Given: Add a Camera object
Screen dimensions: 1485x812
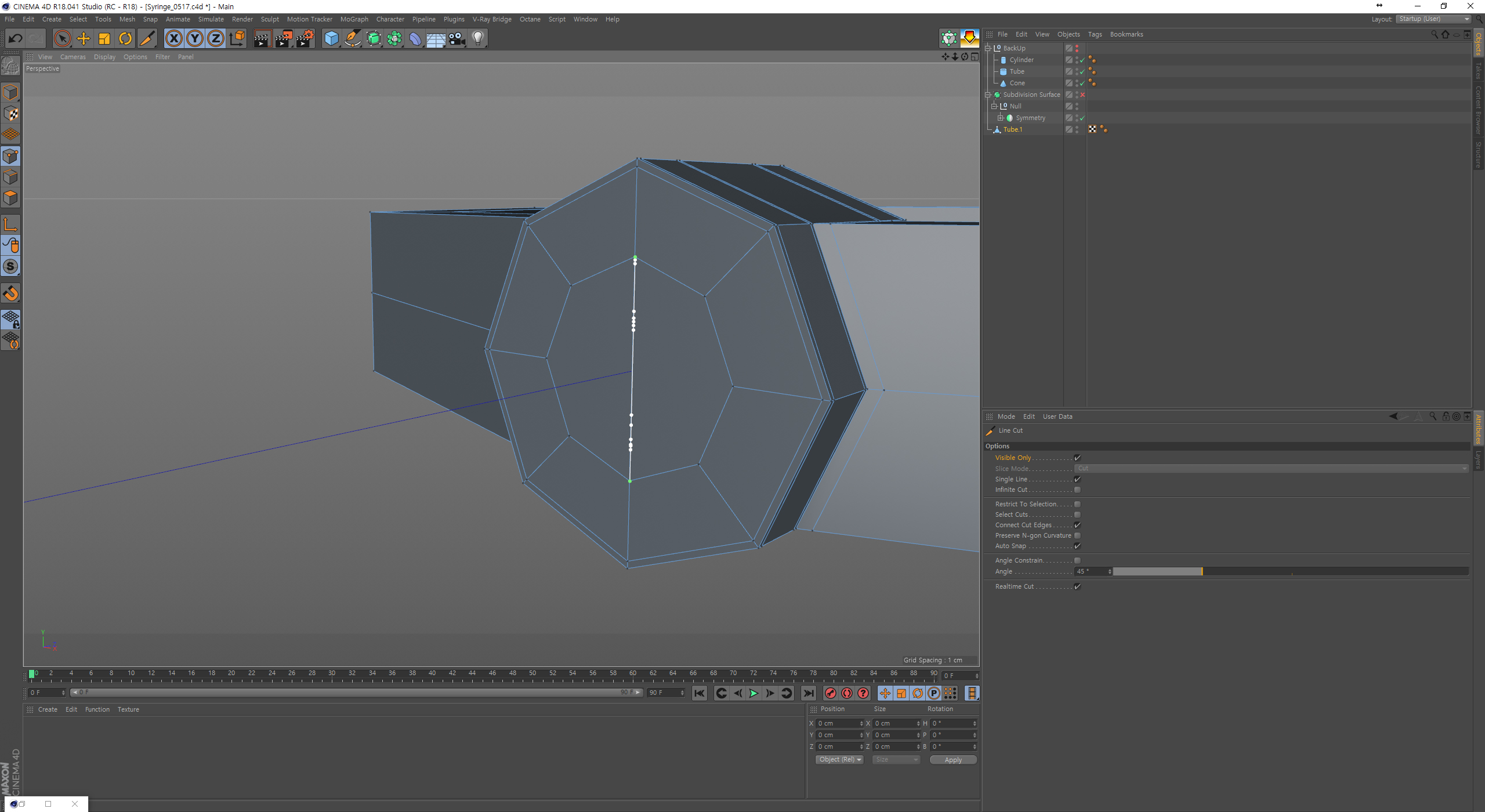Looking at the screenshot, I should pos(457,39).
